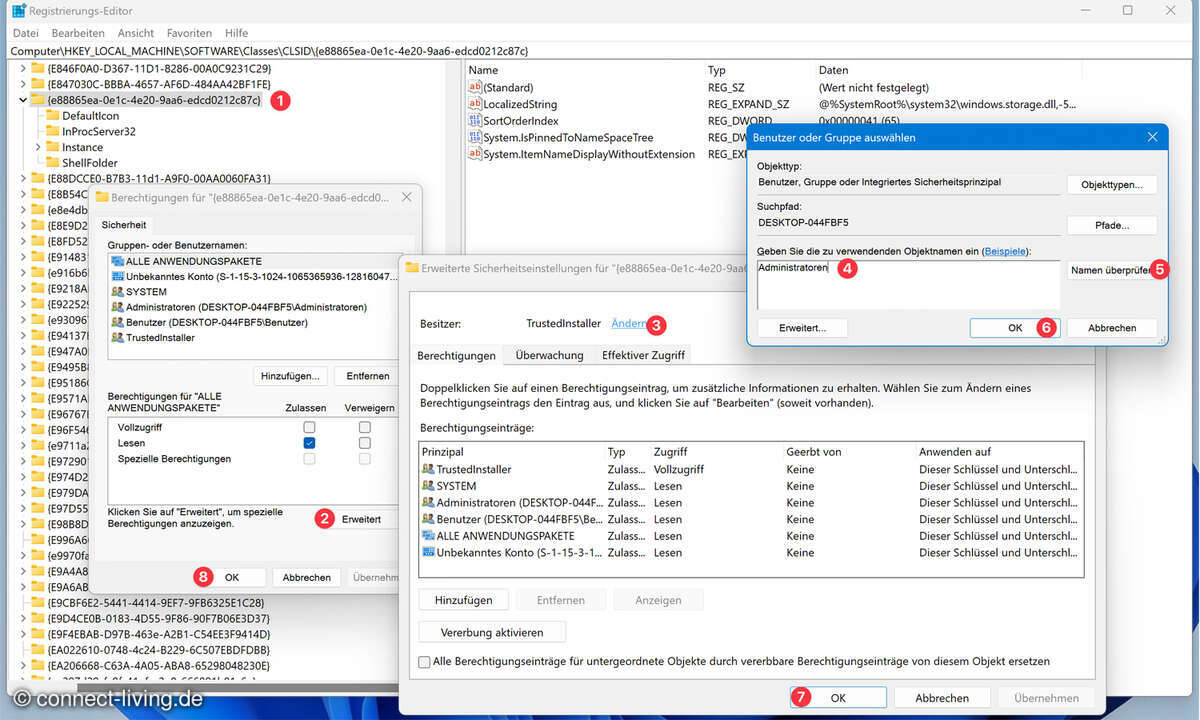Check 'Alle Berechtigungseinträge für untergeordnete Objekte' box

(x=425, y=662)
